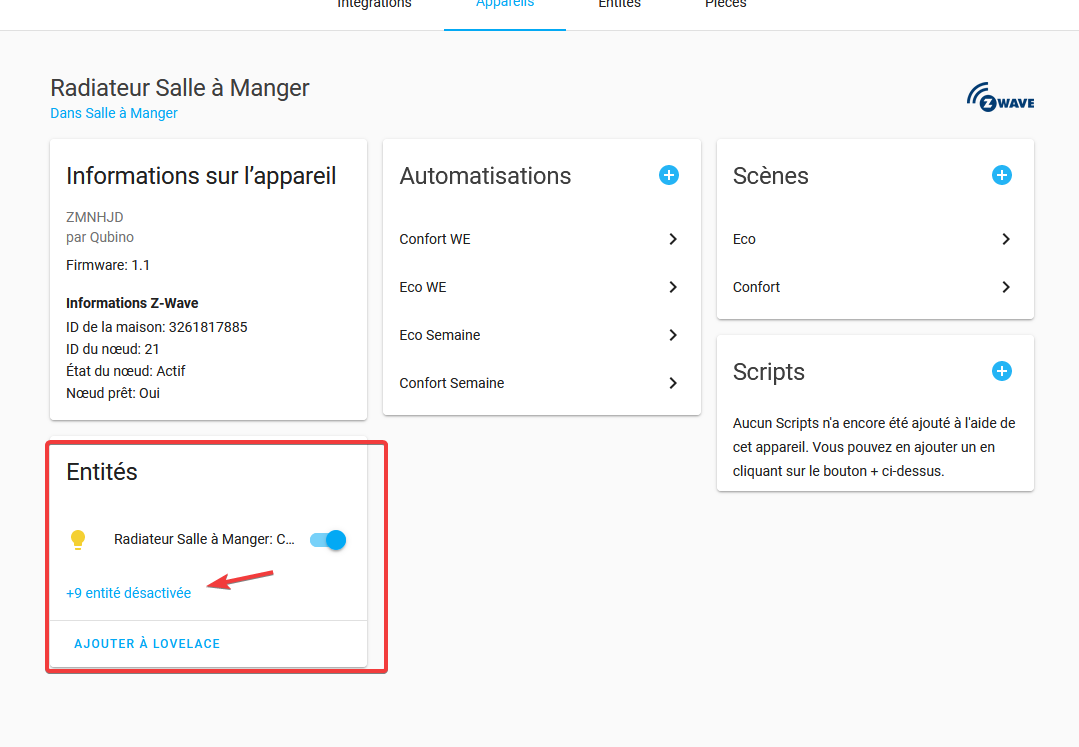Show the +9 entité désactivée link
This screenshot has width=1079, height=747.
click(x=129, y=593)
